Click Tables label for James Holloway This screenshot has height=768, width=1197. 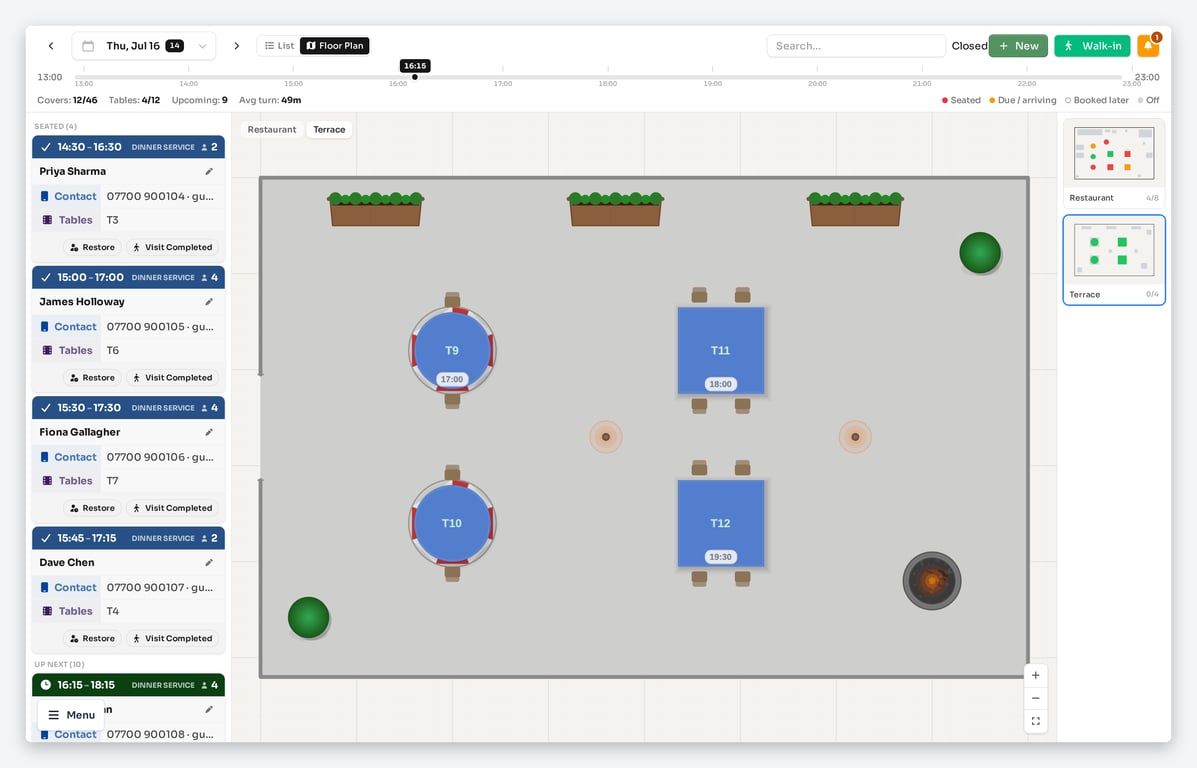[68, 350]
